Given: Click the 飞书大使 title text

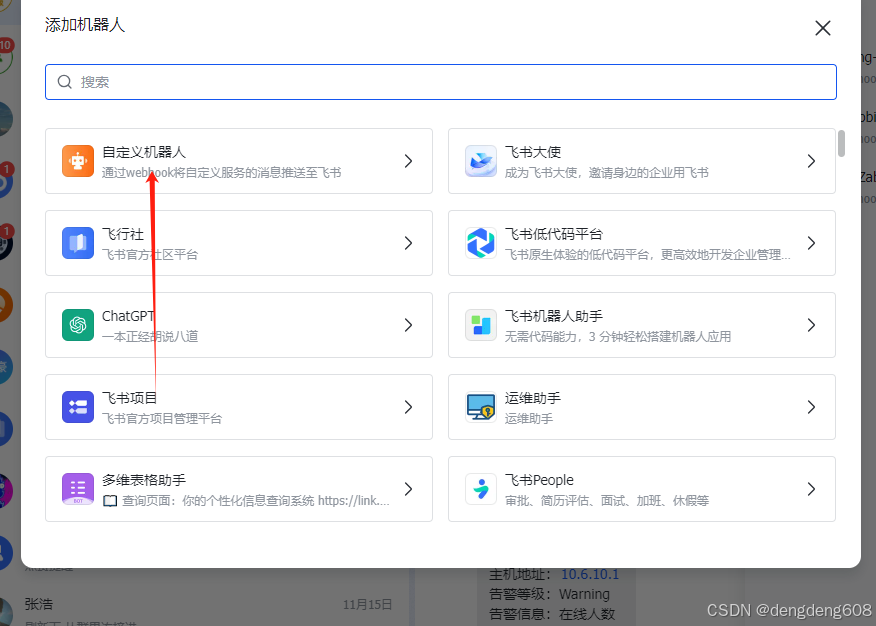Looking at the screenshot, I should pyautogui.click(x=533, y=152).
